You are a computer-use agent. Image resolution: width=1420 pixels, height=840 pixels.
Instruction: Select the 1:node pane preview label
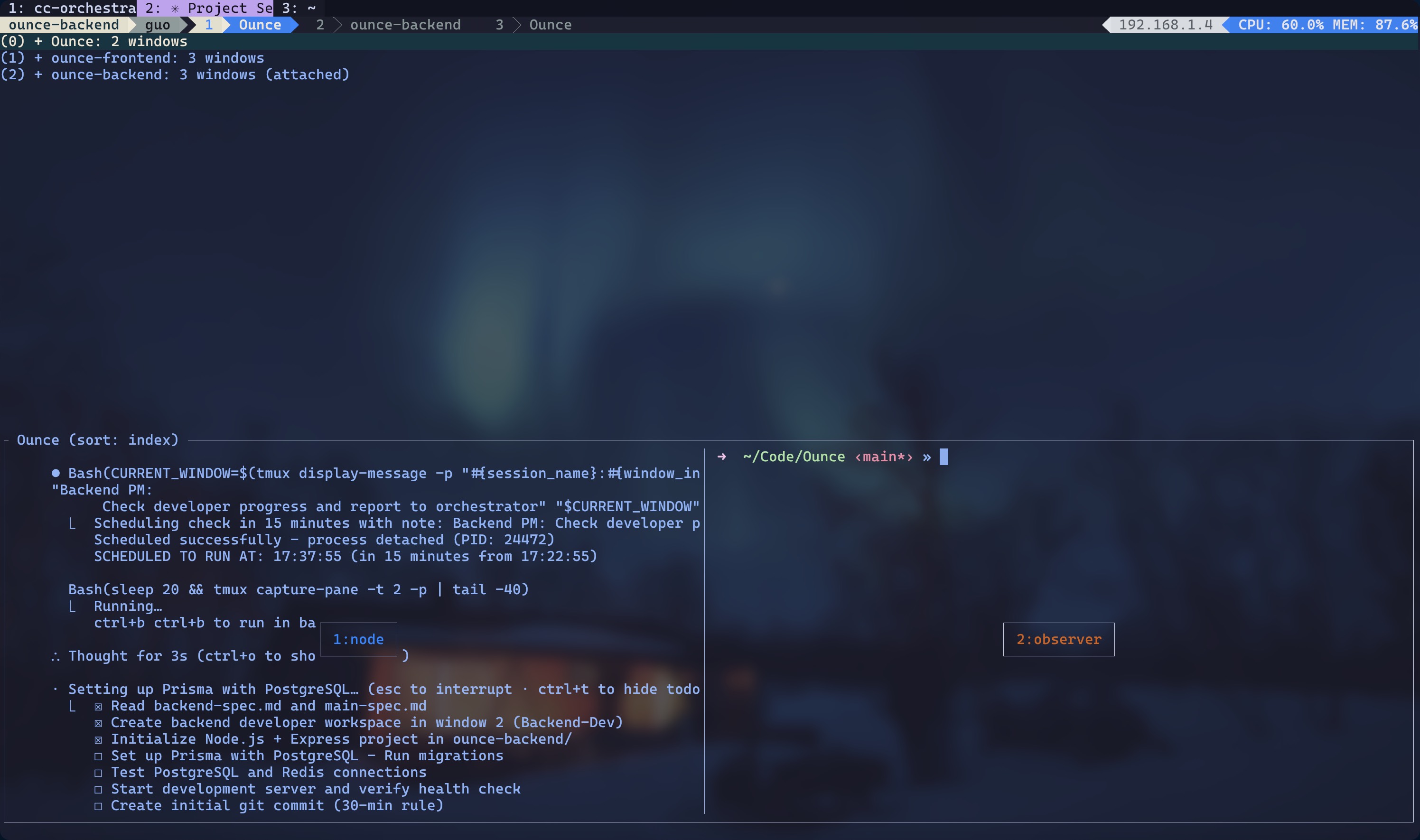click(x=358, y=640)
